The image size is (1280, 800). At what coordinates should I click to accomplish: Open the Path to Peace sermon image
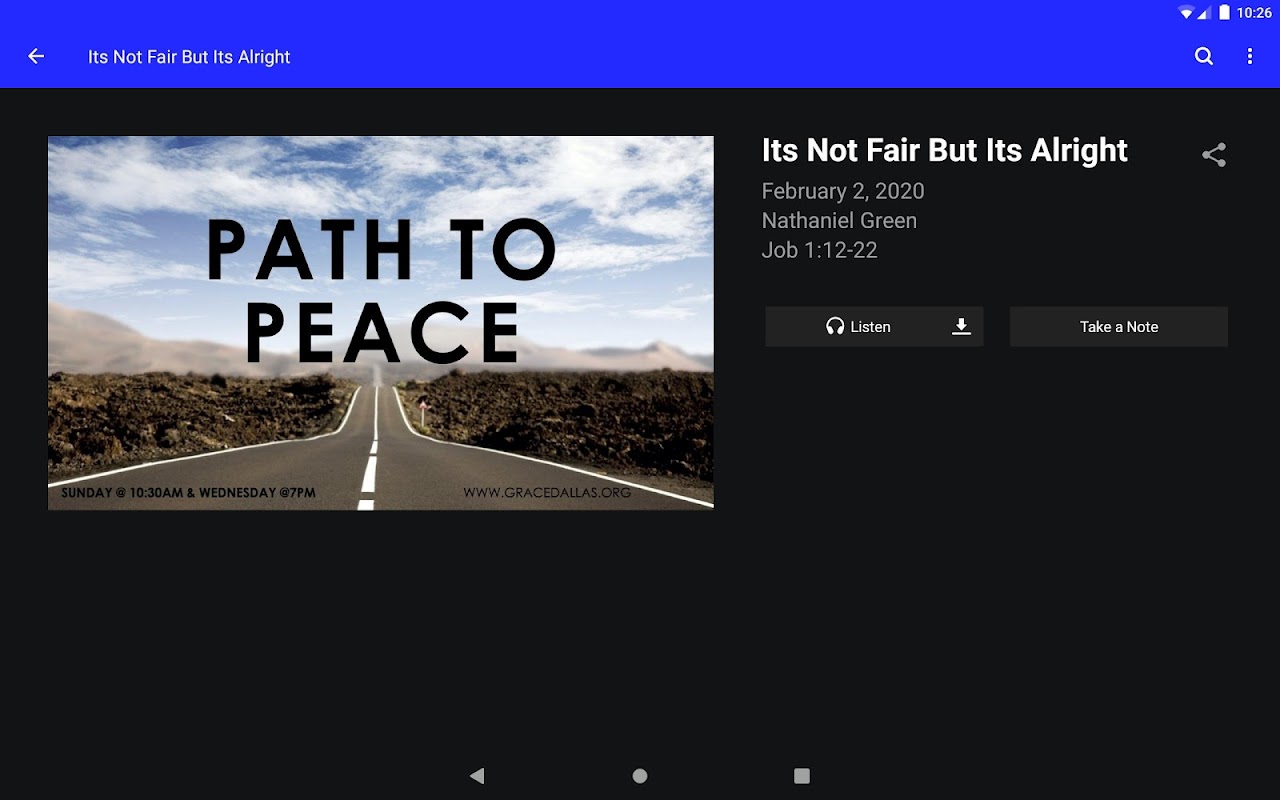pos(381,323)
